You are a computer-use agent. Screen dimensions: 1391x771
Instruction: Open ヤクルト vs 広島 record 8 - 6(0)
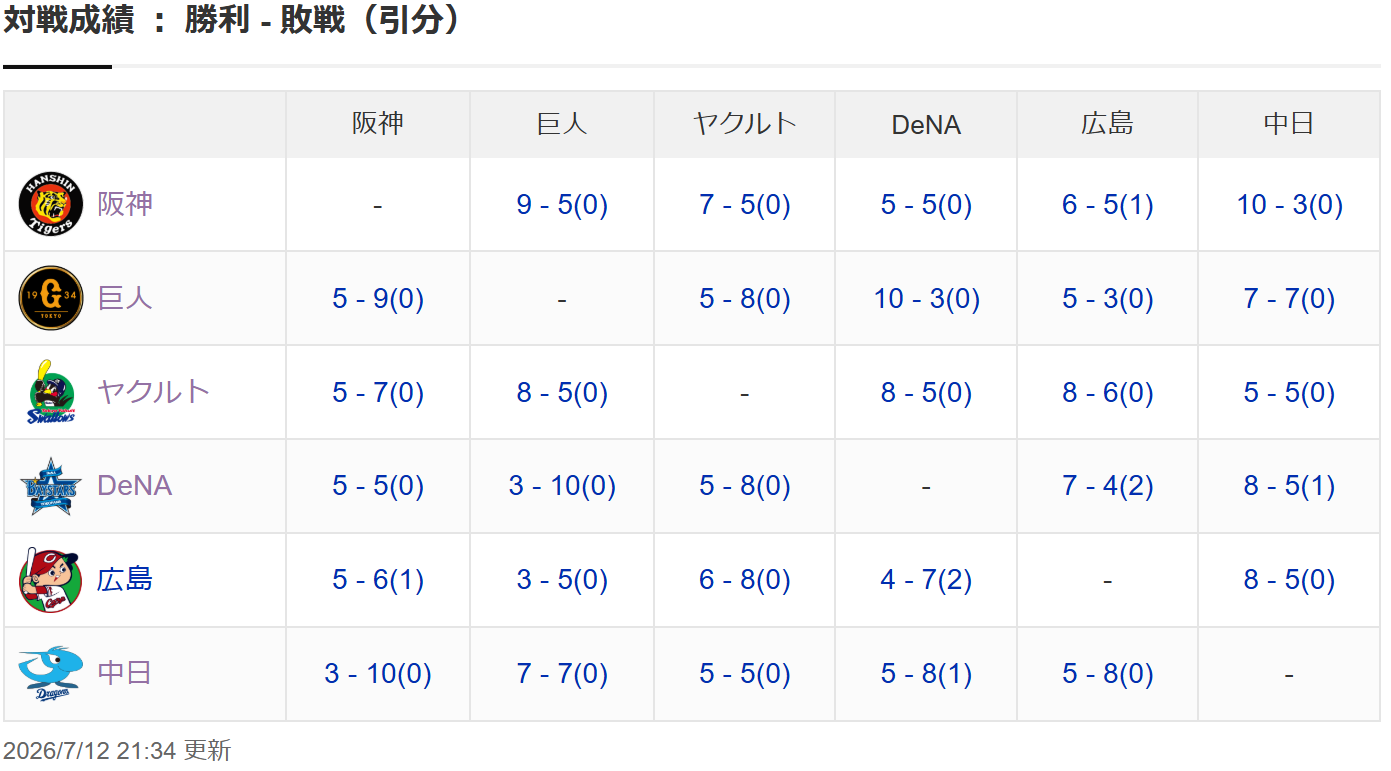coord(1107,393)
